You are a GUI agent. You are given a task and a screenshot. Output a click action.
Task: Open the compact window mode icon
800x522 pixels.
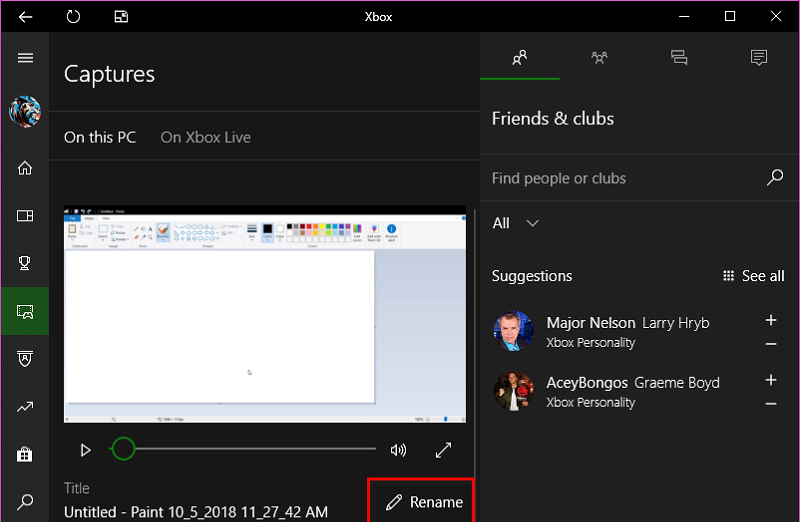pos(121,17)
